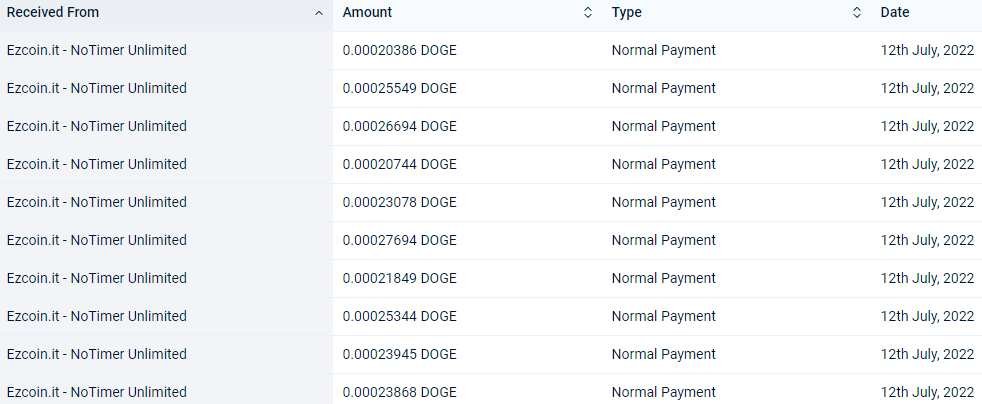Image resolution: width=982 pixels, height=404 pixels.
Task: Select the 0.00023868 DOGE amount cell
Action: click(x=400, y=392)
